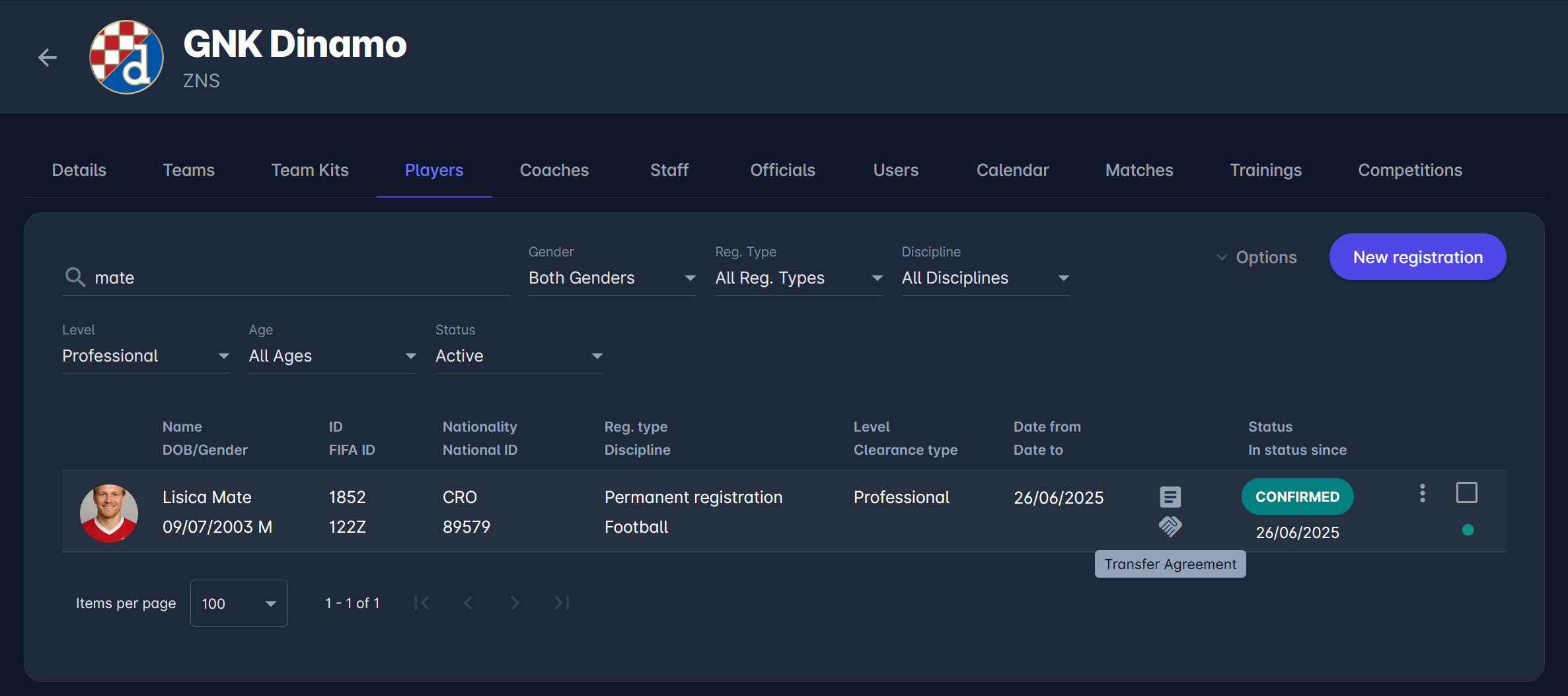Viewport: 1568px width, 696px height.
Task: Open the Calendar tab
Action: coord(1013,170)
